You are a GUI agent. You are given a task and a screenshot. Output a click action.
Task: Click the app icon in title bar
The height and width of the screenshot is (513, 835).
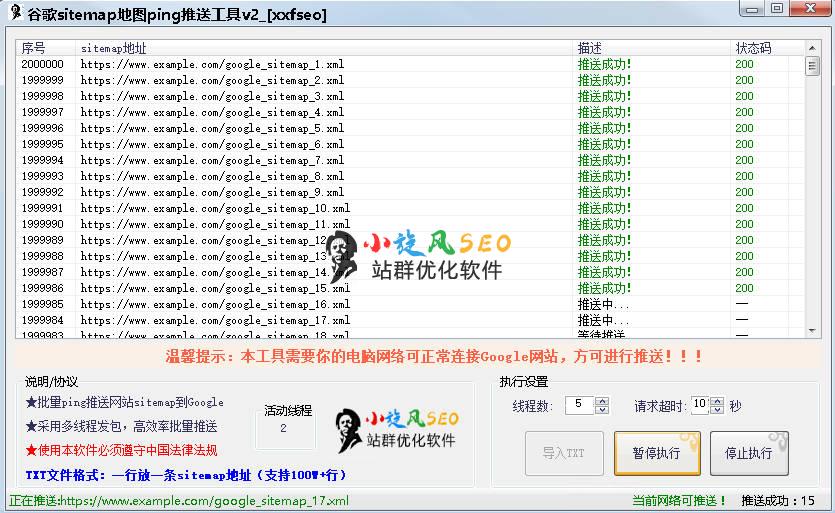coord(15,12)
